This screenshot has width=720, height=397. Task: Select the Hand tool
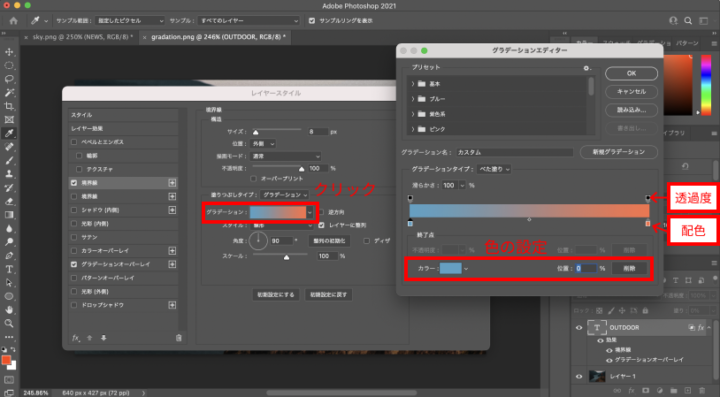coord(9,310)
